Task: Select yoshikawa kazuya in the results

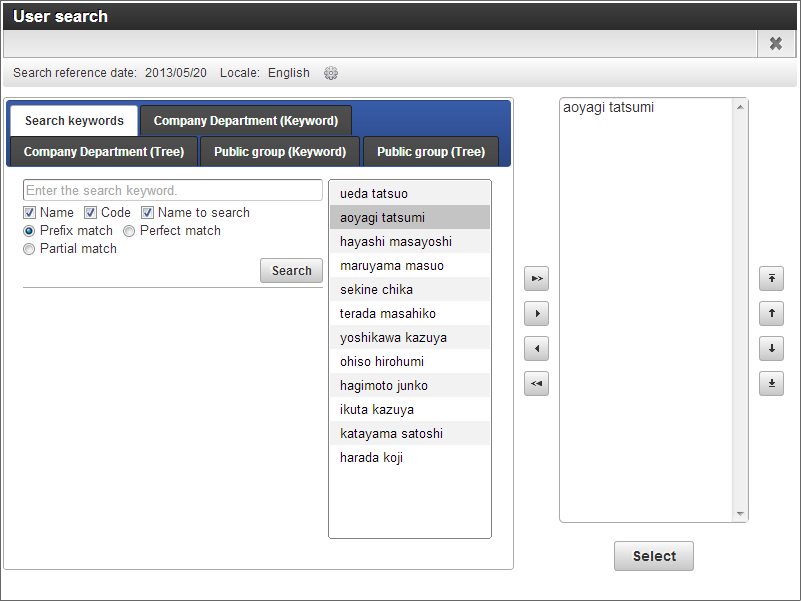Action: tap(410, 337)
